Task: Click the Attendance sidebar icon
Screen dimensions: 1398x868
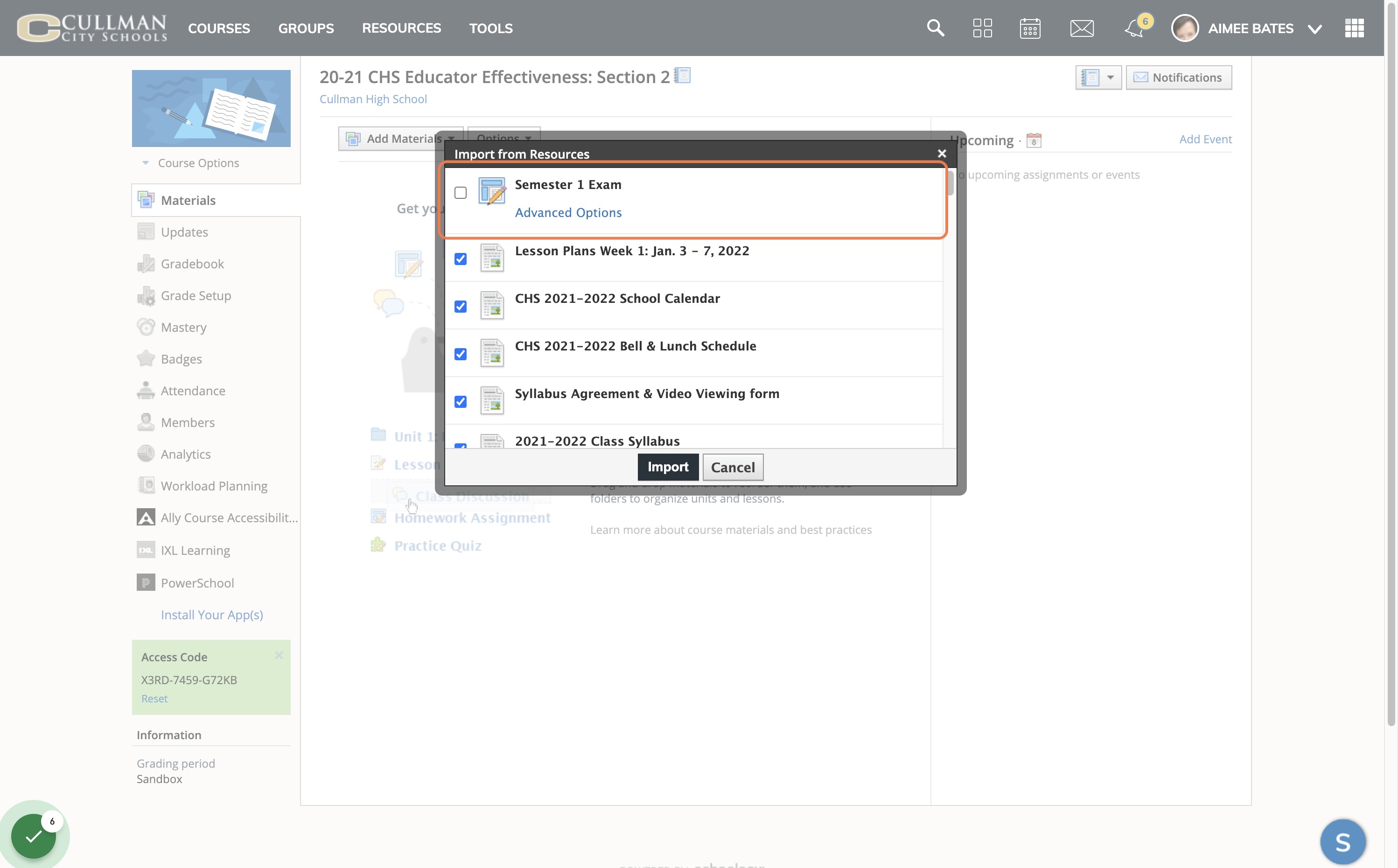Action: pos(146,391)
